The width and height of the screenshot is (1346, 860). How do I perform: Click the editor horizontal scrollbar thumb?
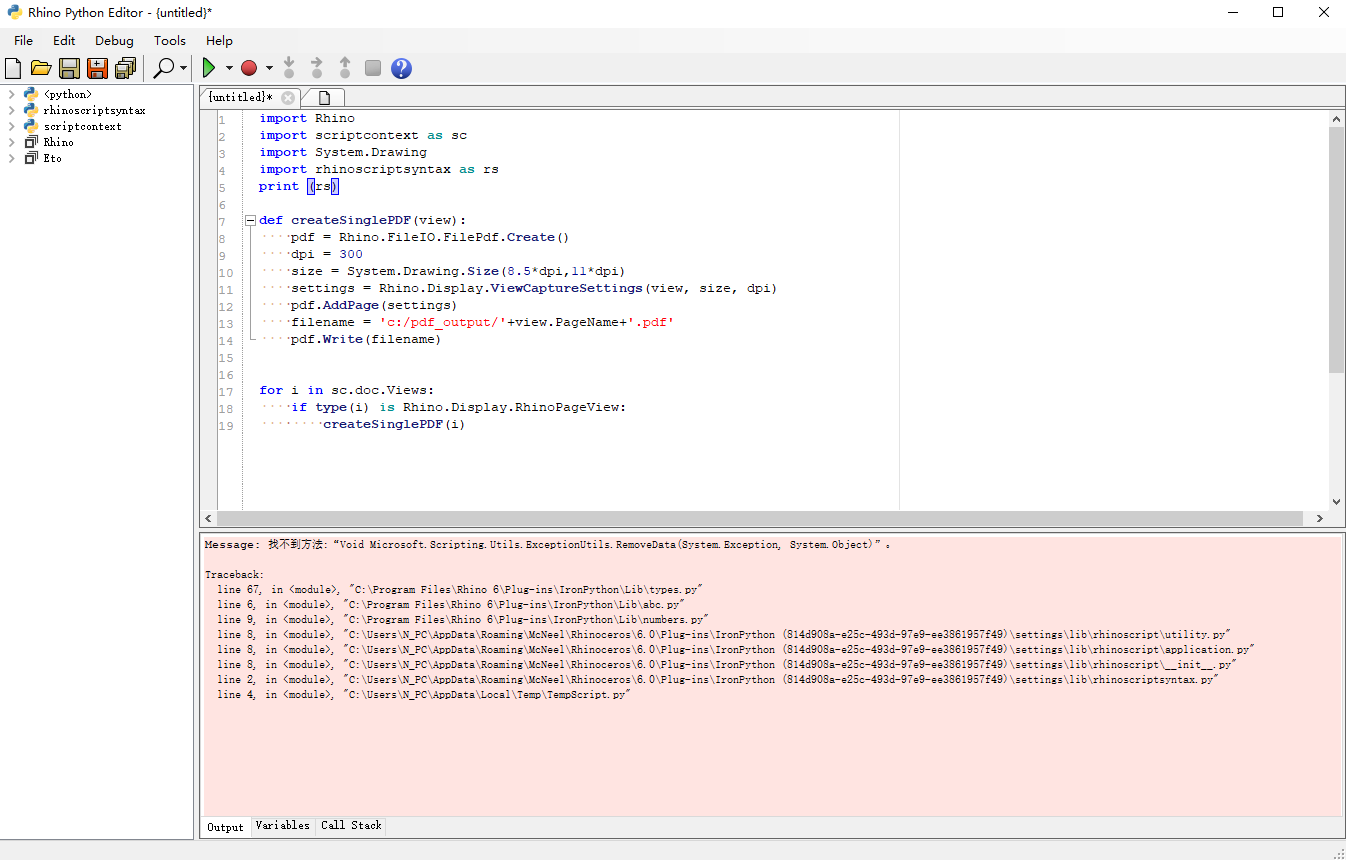760,518
